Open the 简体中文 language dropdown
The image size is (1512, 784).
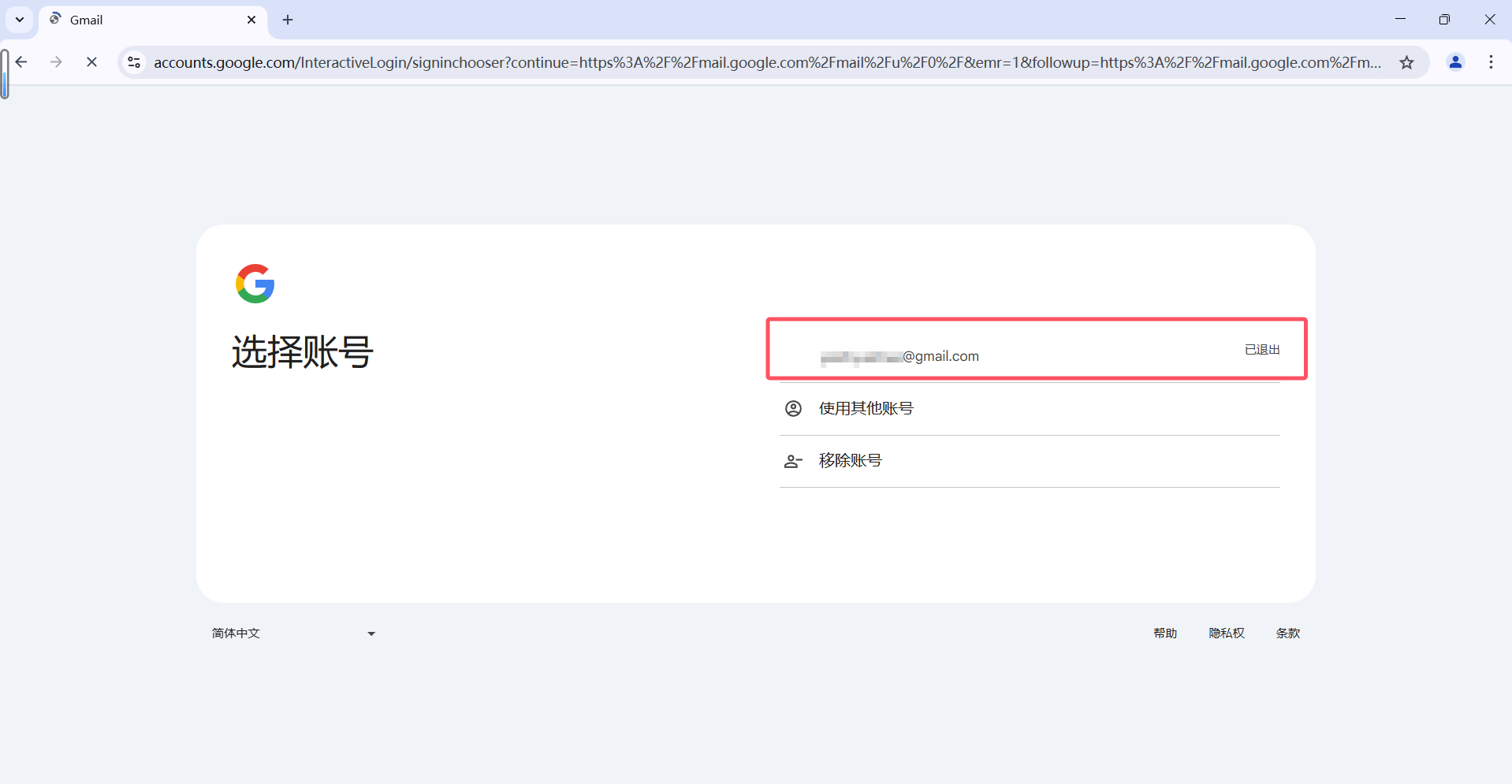coord(293,634)
